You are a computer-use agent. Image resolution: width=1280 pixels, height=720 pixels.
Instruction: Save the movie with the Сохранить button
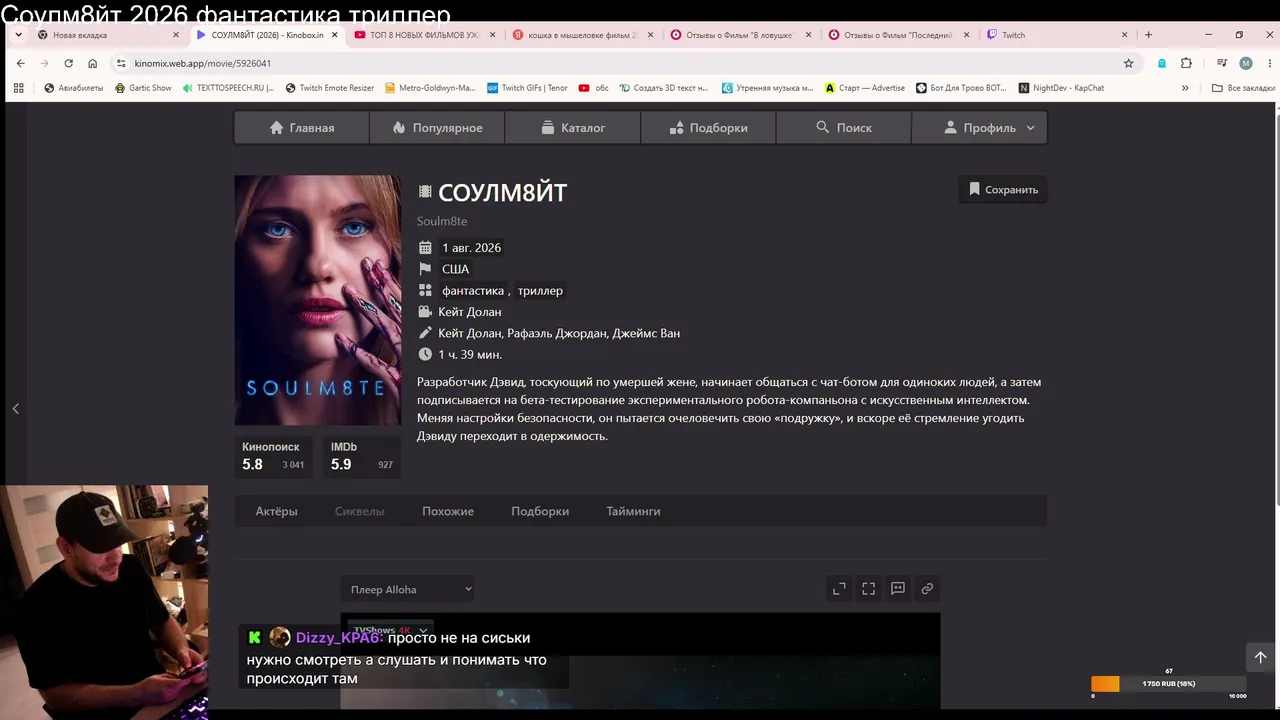click(x=1002, y=190)
